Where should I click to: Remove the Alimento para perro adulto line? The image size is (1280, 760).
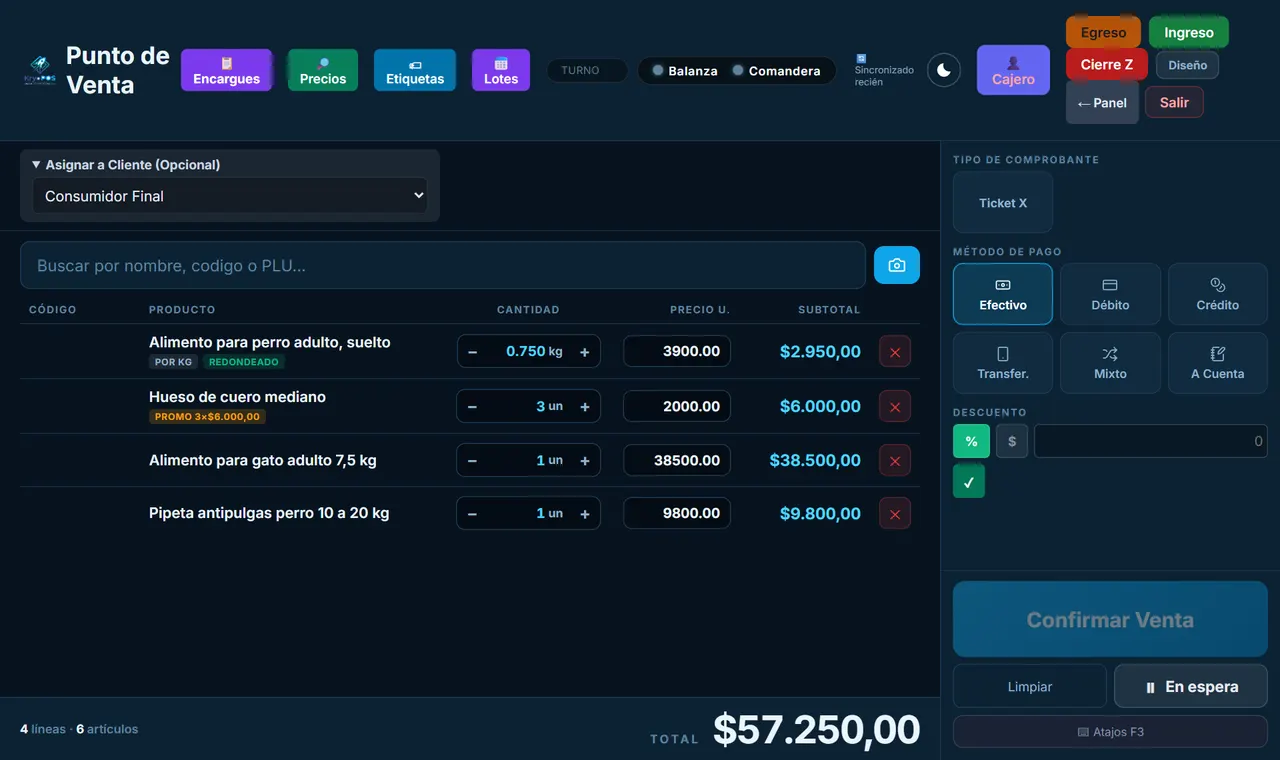[895, 352]
